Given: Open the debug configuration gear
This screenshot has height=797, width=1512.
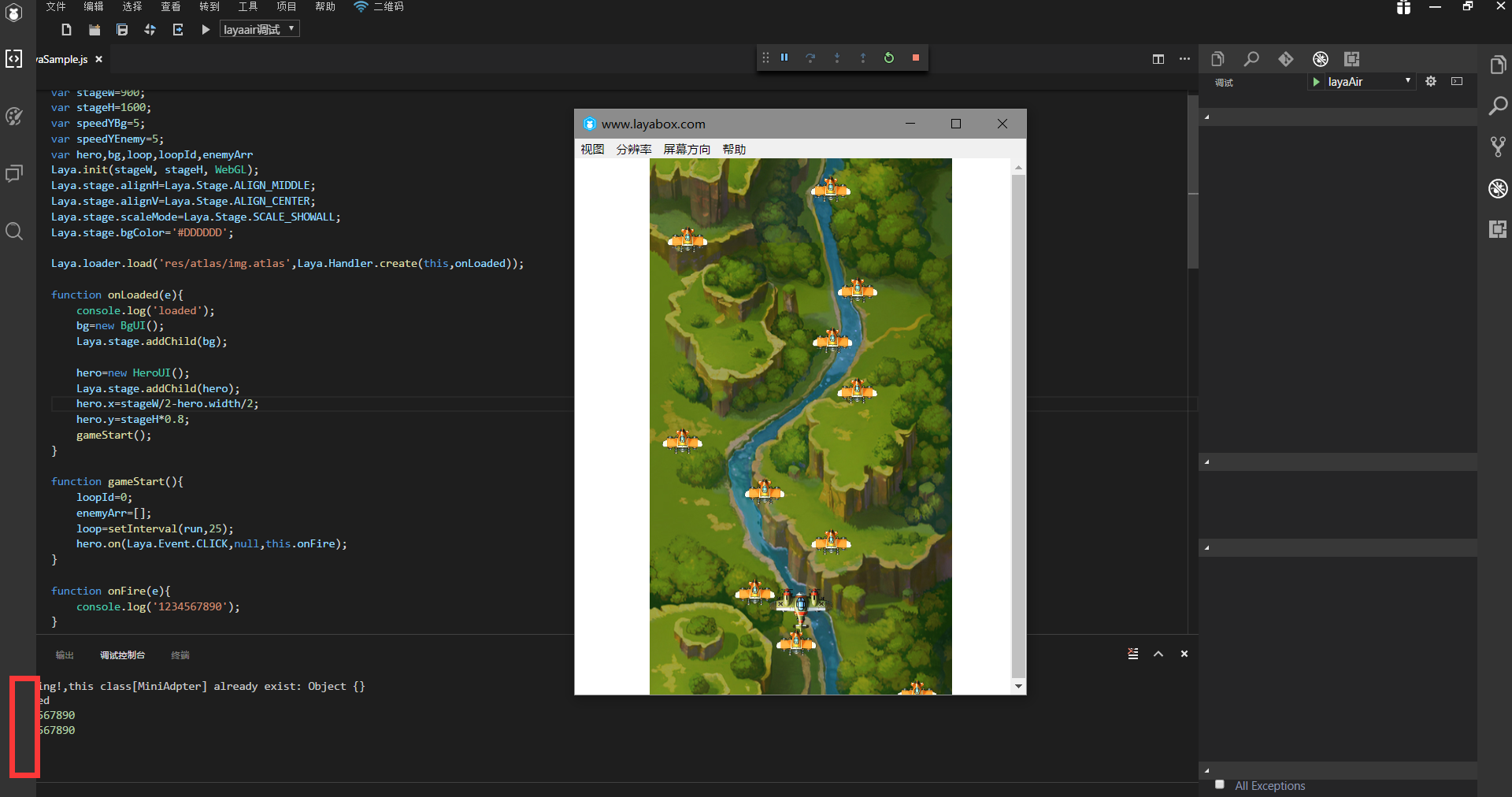Looking at the screenshot, I should tap(1431, 81).
